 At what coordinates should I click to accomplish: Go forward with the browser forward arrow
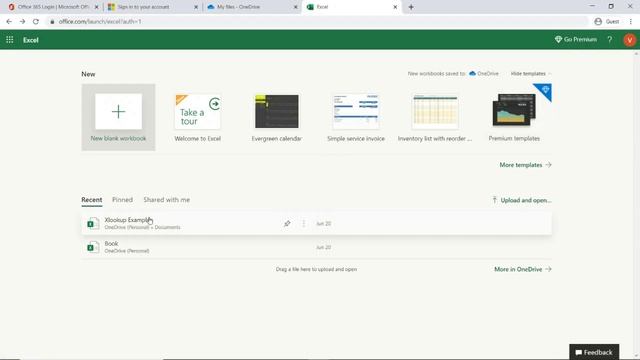[x=22, y=21]
